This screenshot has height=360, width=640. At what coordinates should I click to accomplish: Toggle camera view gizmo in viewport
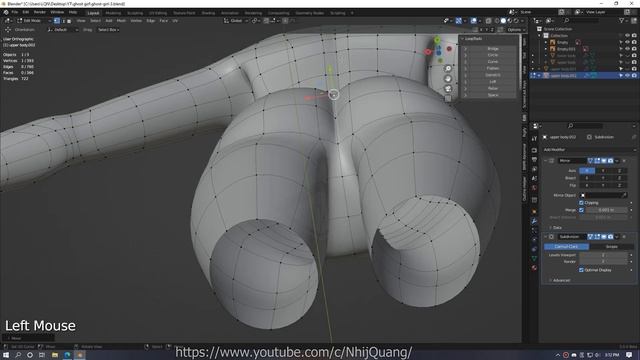pos(448,89)
